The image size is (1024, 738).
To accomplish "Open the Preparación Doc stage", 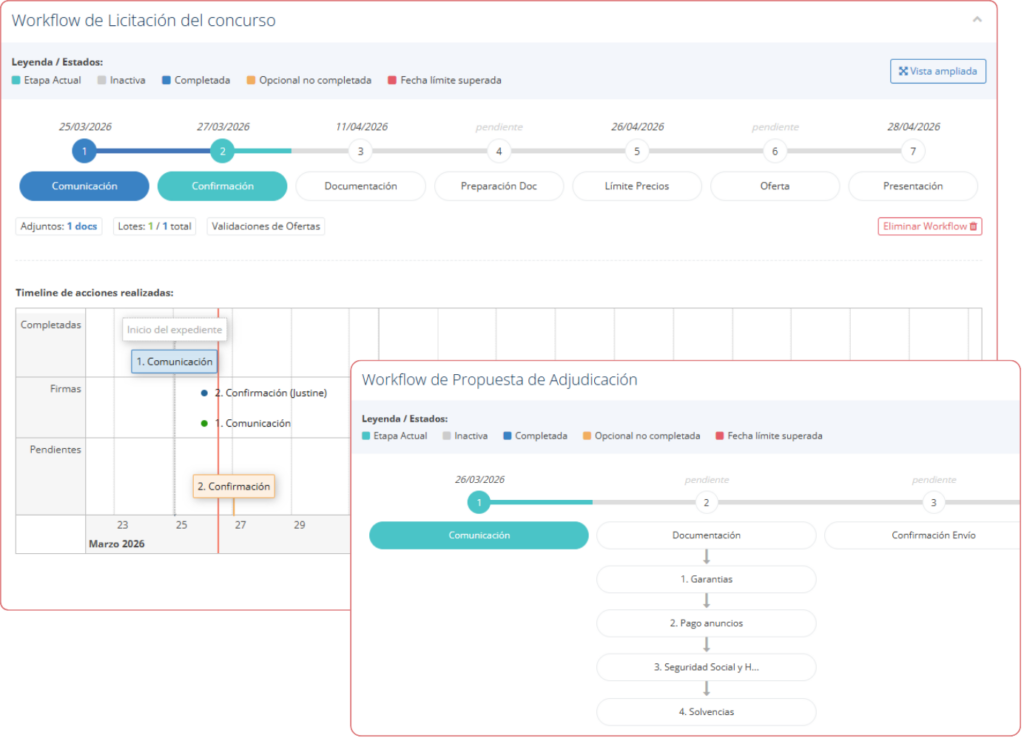I will tap(499, 186).
